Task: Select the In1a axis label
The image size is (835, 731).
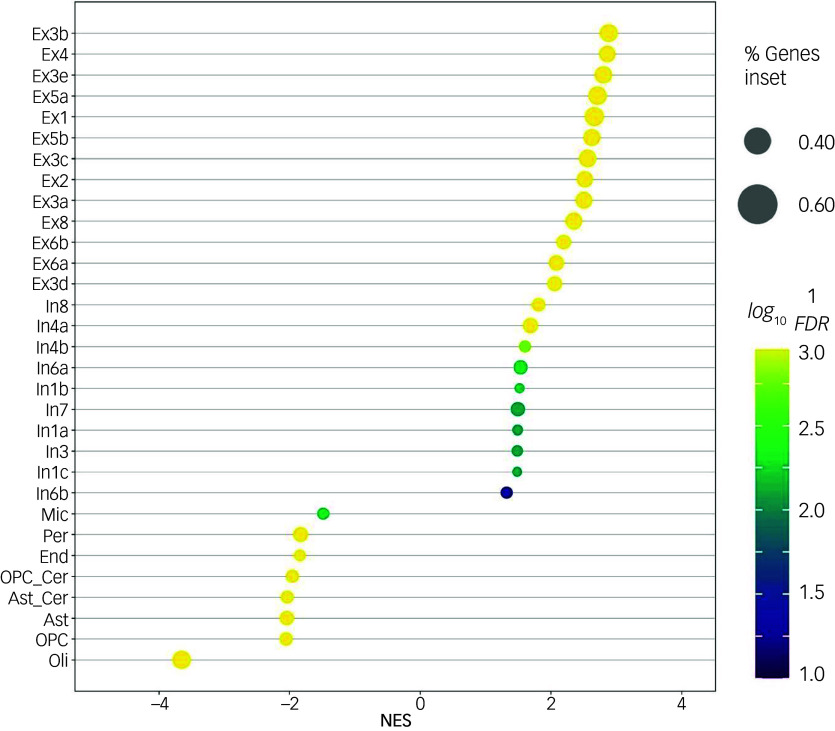Action: [x=52, y=431]
